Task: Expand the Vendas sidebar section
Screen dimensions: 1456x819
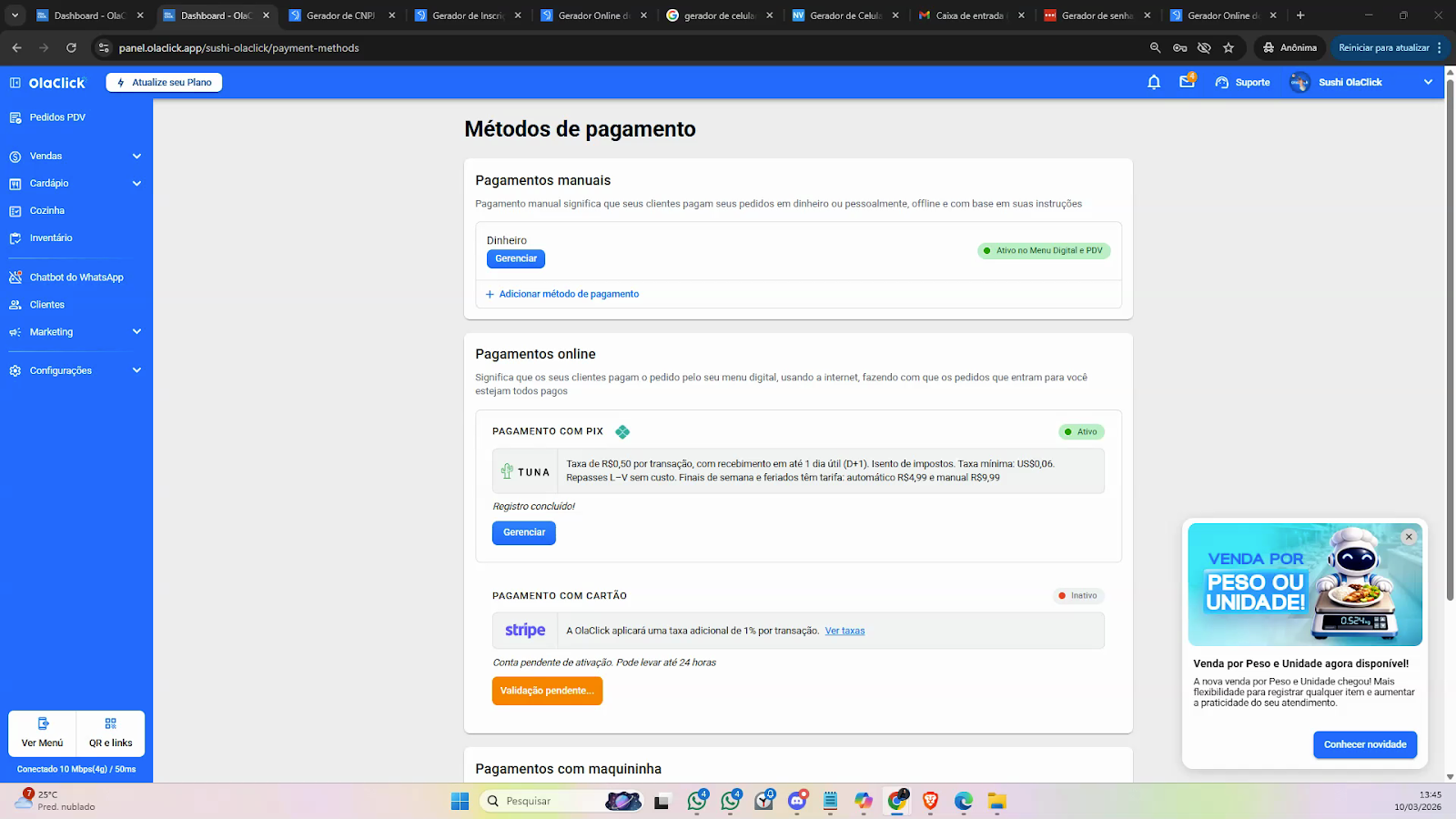Action: point(136,157)
